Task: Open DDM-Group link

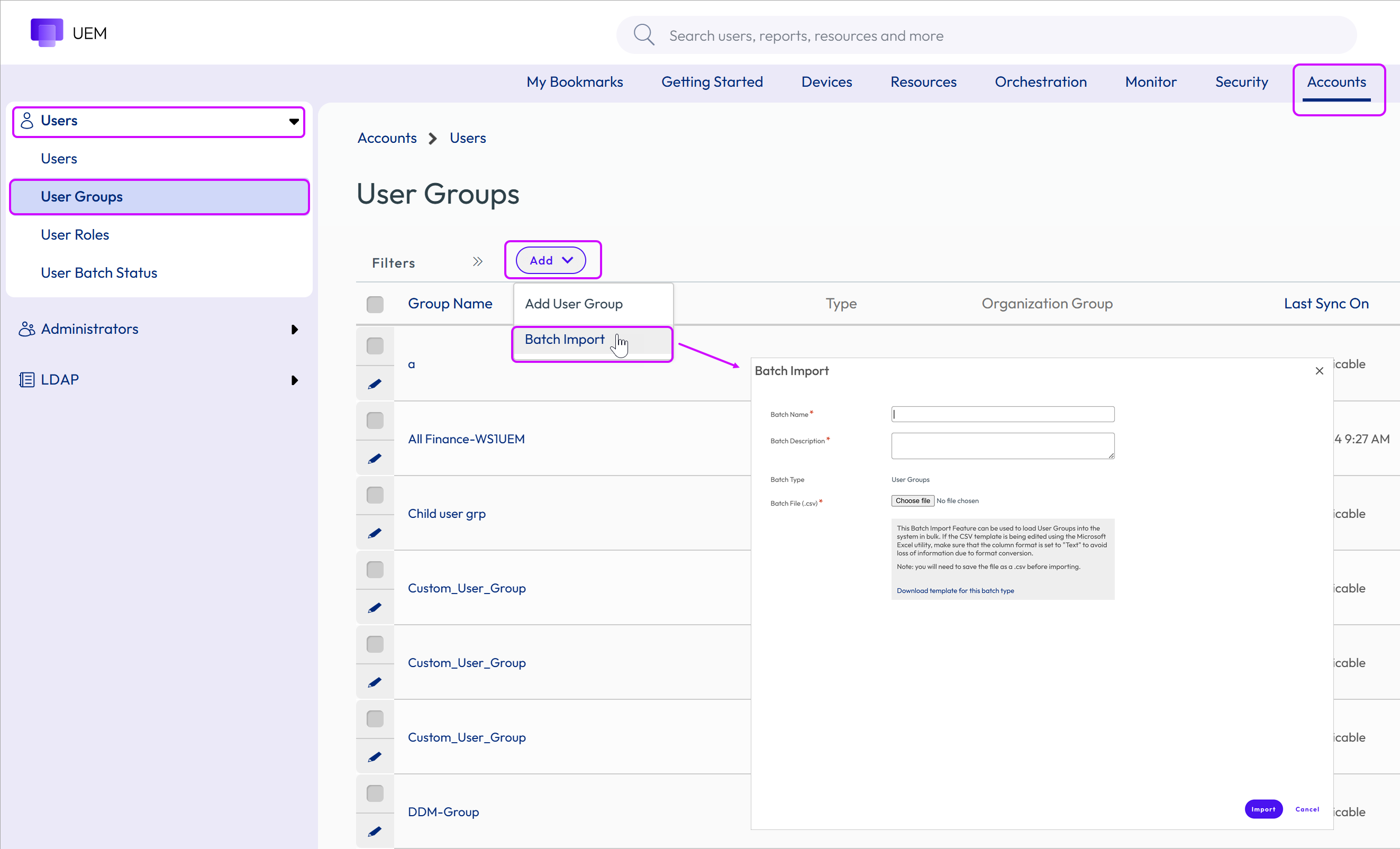Action: click(443, 811)
